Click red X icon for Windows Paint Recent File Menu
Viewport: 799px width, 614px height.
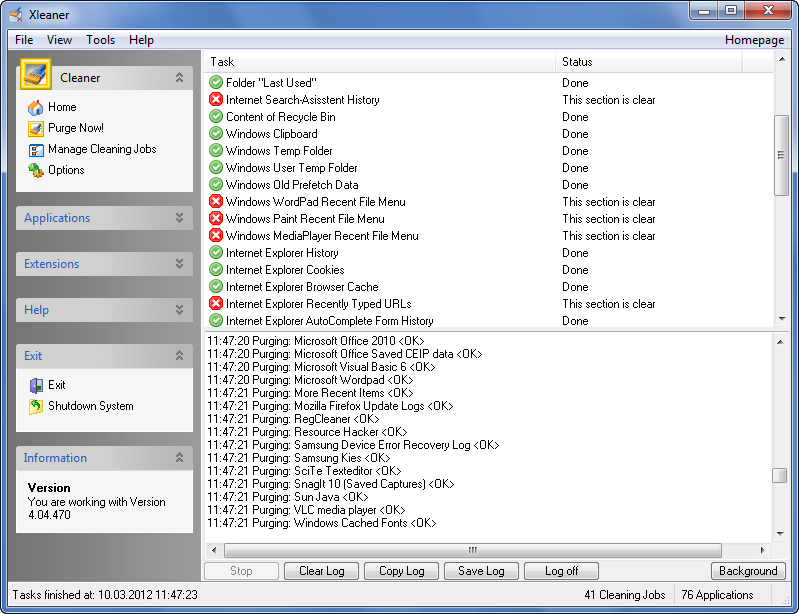point(216,218)
